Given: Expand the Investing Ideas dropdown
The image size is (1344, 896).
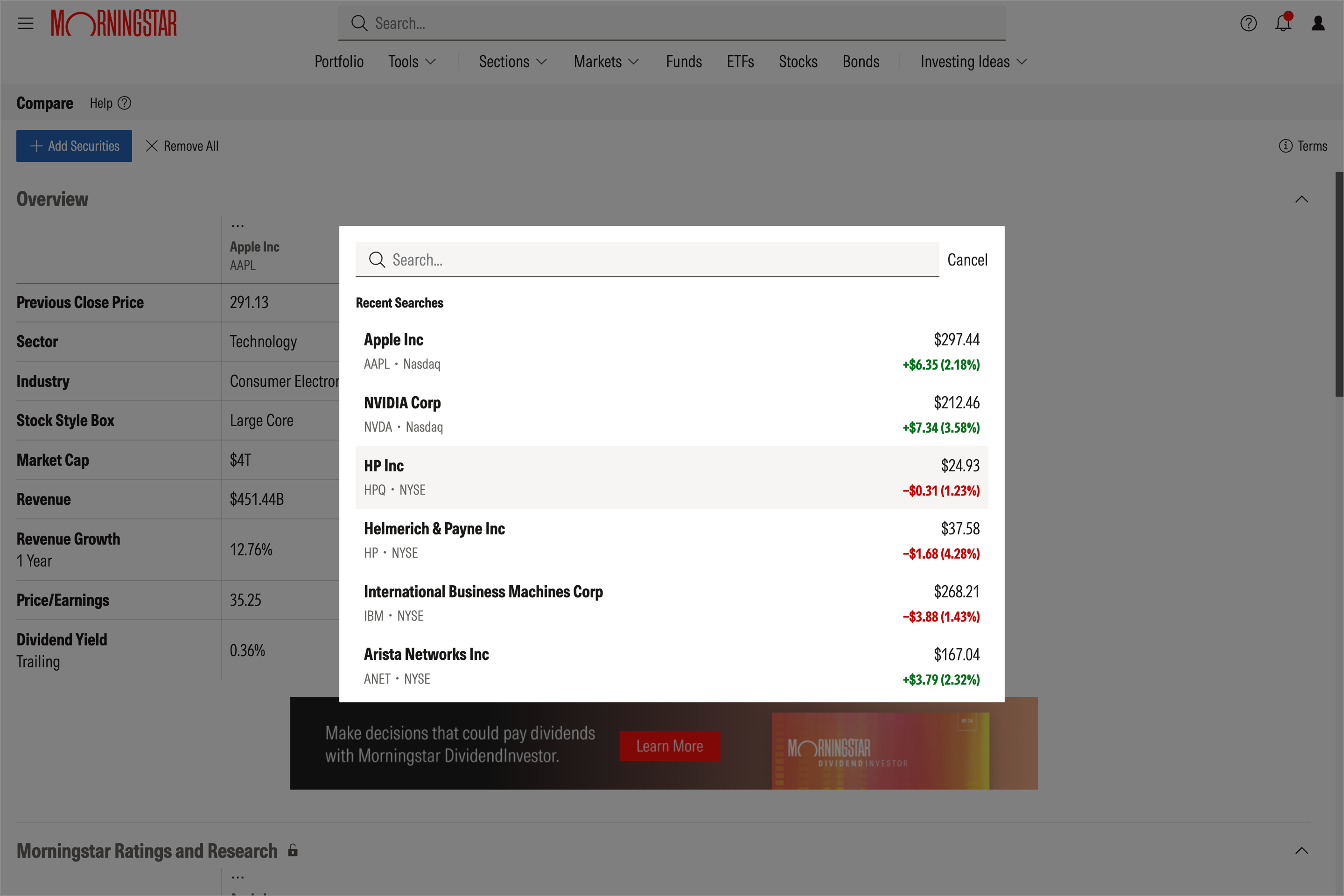Looking at the screenshot, I should tap(974, 62).
